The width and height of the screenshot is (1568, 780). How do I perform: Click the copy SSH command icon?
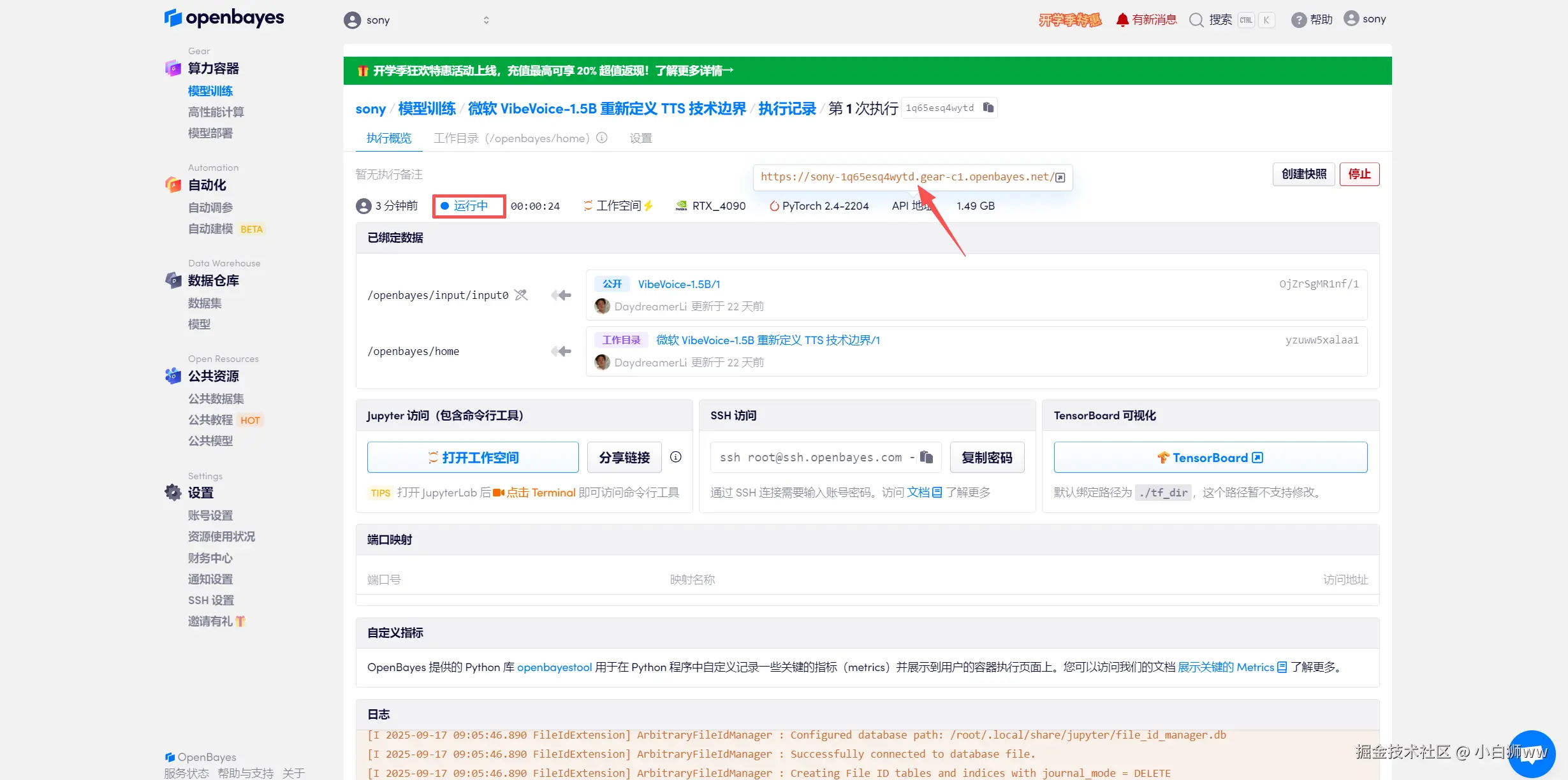pos(927,457)
